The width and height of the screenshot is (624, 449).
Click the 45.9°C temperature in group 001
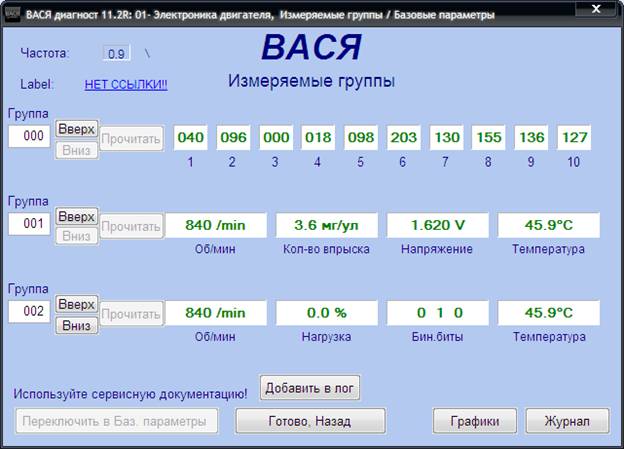tap(549, 225)
